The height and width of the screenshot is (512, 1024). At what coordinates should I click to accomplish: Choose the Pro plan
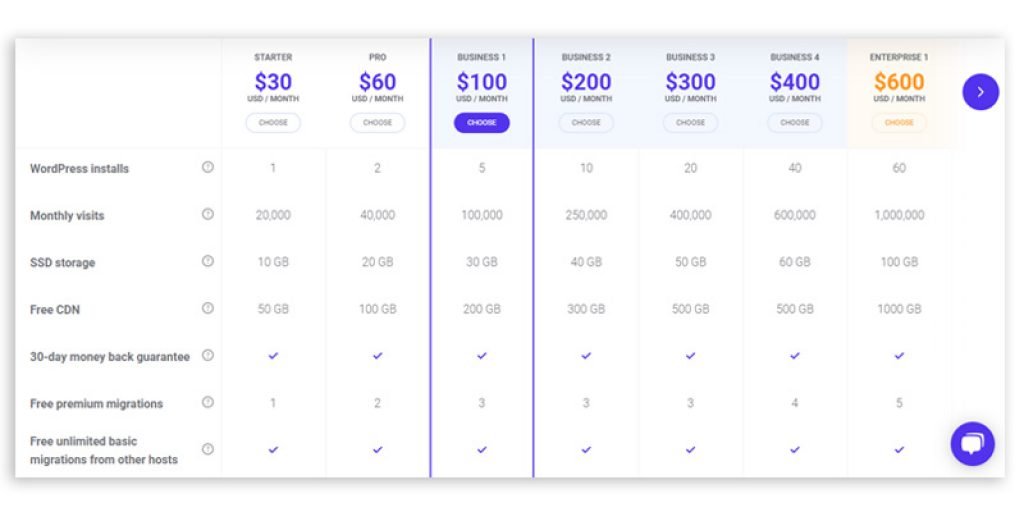tap(377, 123)
